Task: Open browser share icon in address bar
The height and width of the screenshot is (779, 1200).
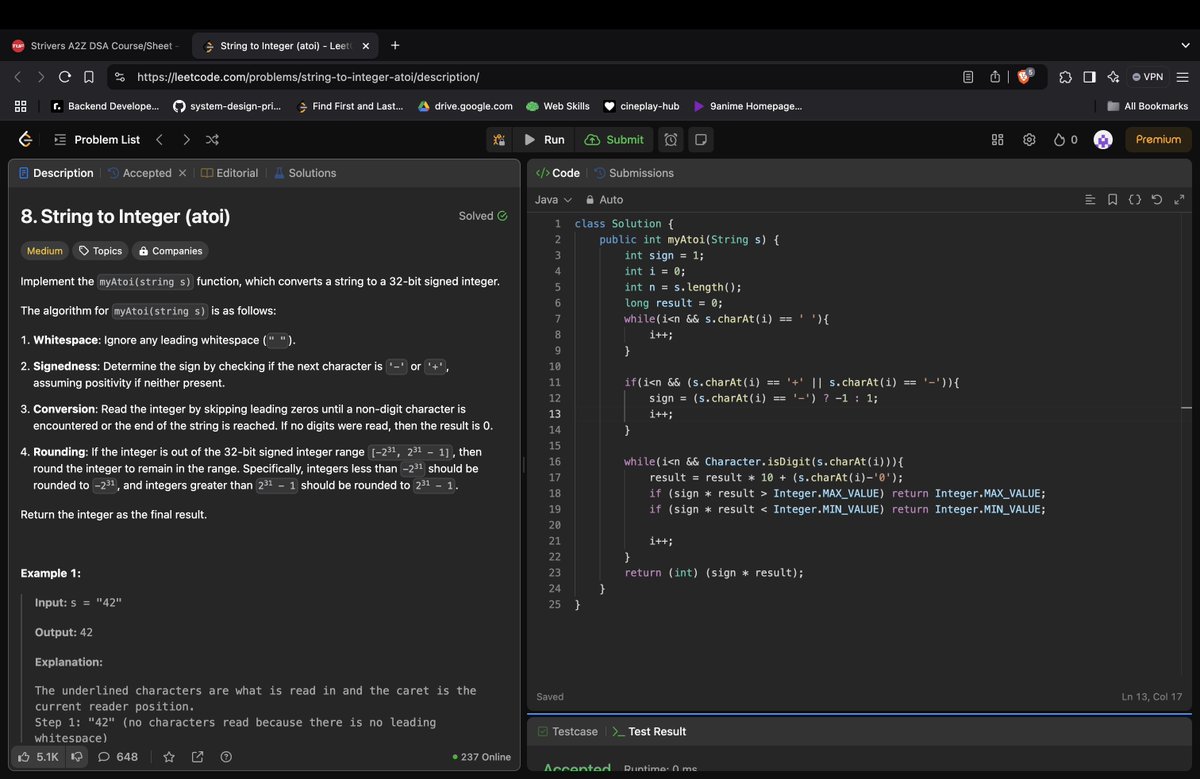Action: click(x=996, y=77)
